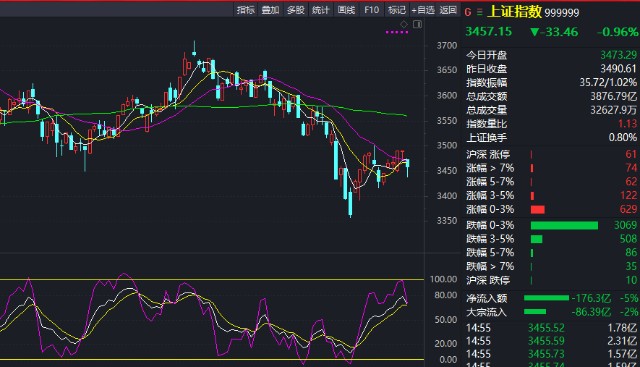
Task: Click the 统计 statistics button
Action: (321, 10)
